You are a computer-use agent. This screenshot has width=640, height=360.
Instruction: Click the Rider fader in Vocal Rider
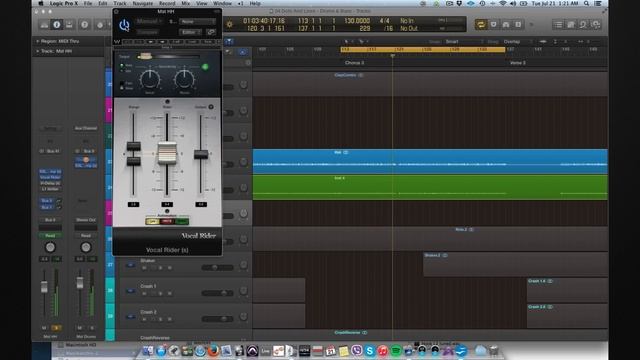click(167, 153)
